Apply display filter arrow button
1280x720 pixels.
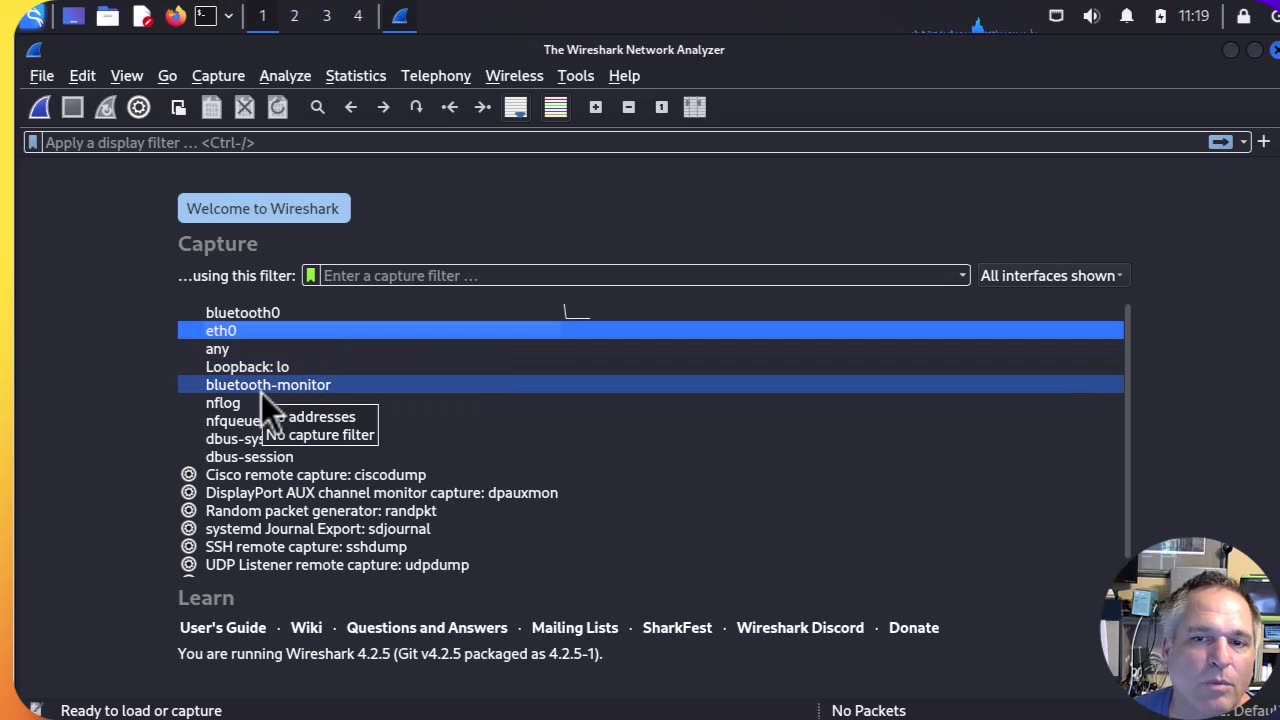click(x=1220, y=142)
